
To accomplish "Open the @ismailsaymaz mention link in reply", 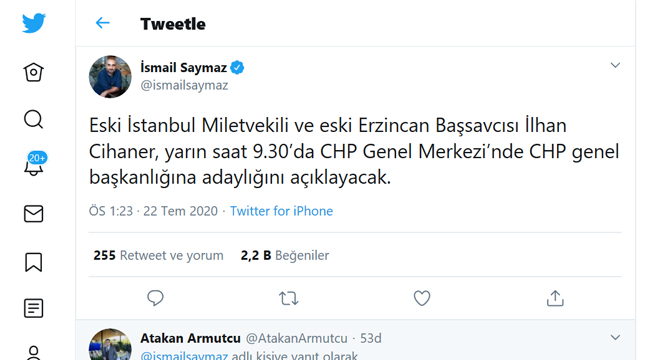I will [184, 356].
